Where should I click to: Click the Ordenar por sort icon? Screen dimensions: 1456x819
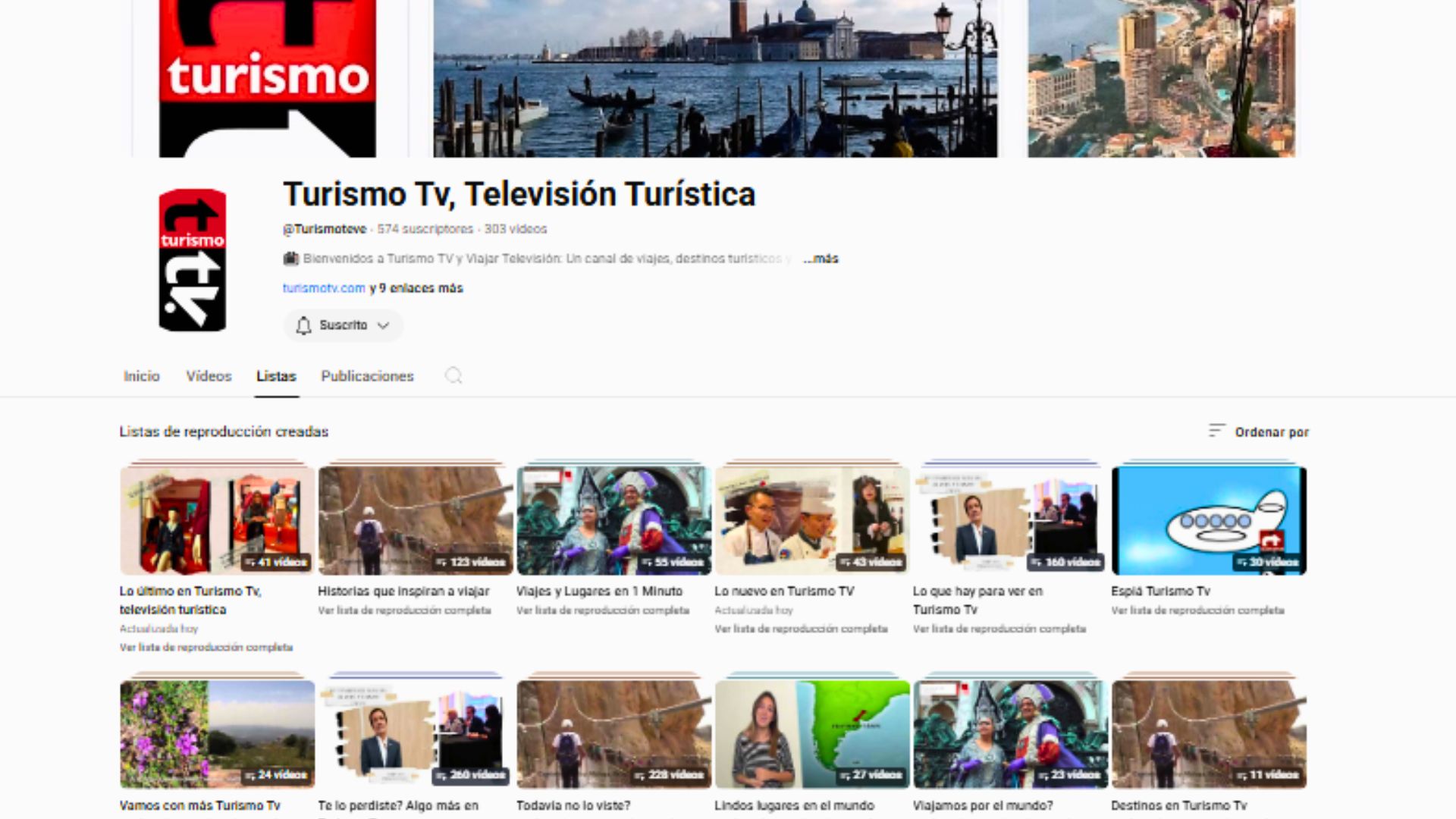(1216, 431)
